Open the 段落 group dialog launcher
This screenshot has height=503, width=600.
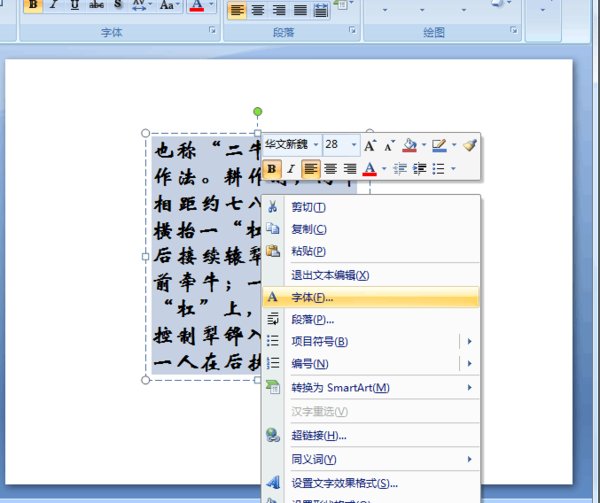[x=352, y=30]
